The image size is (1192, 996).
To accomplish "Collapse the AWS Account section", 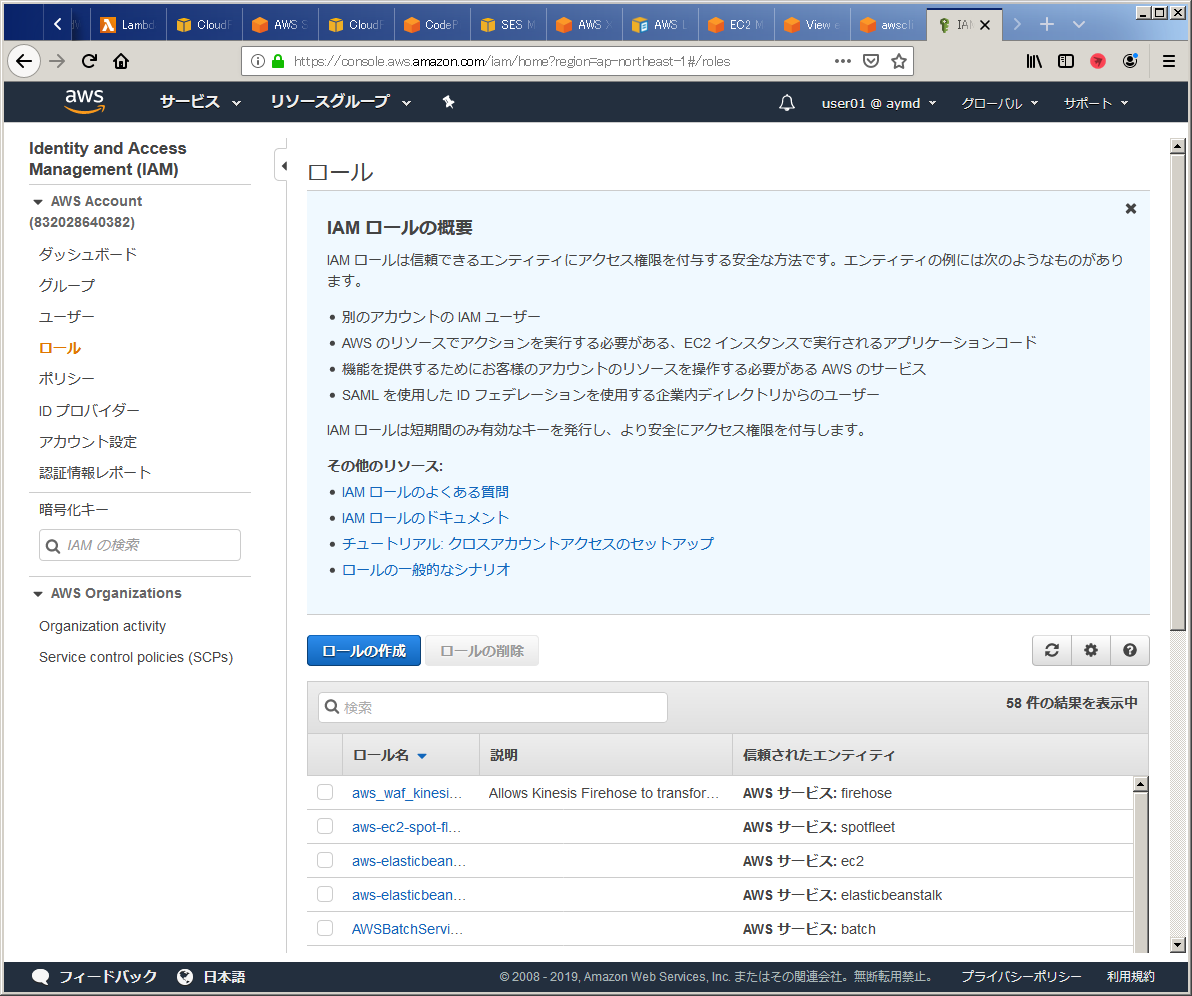I will tap(37, 201).
